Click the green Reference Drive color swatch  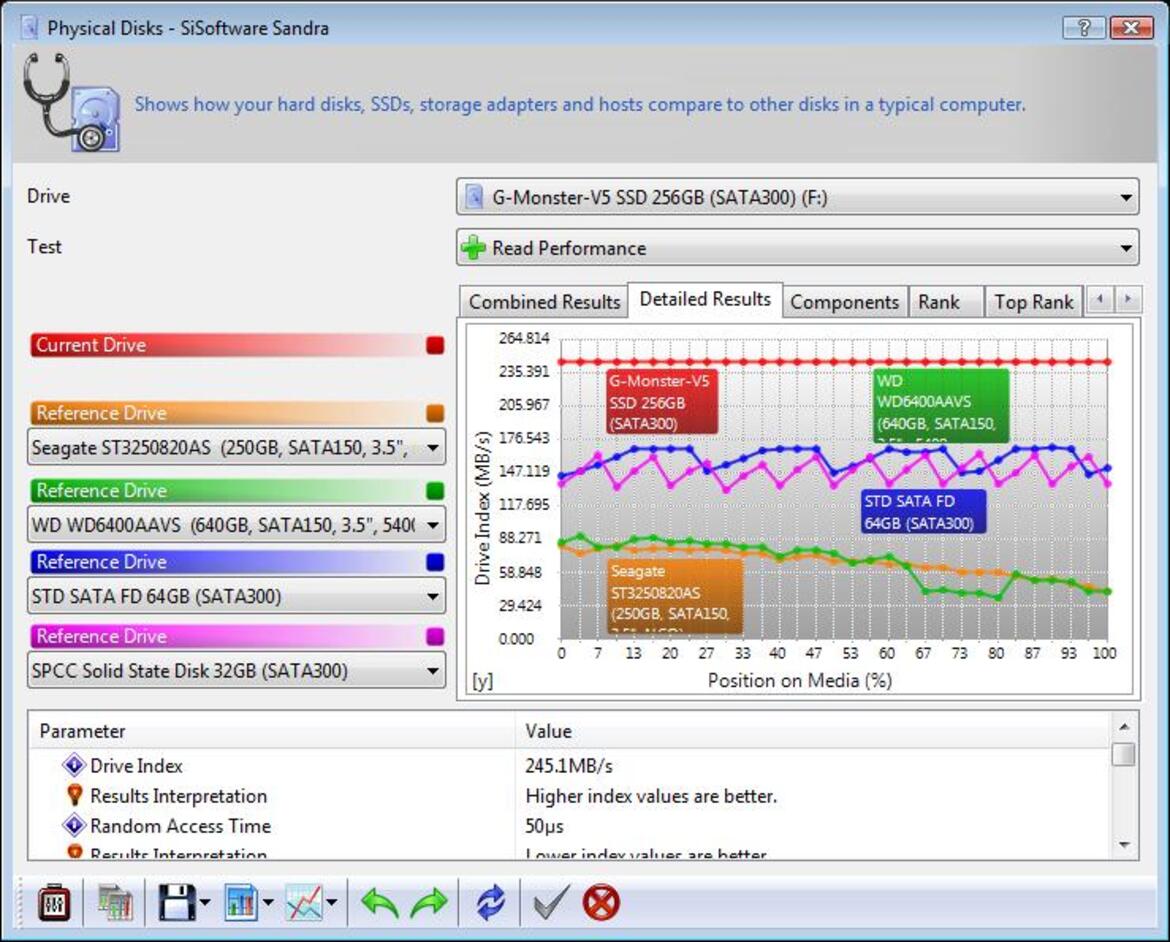click(x=435, y=490)
